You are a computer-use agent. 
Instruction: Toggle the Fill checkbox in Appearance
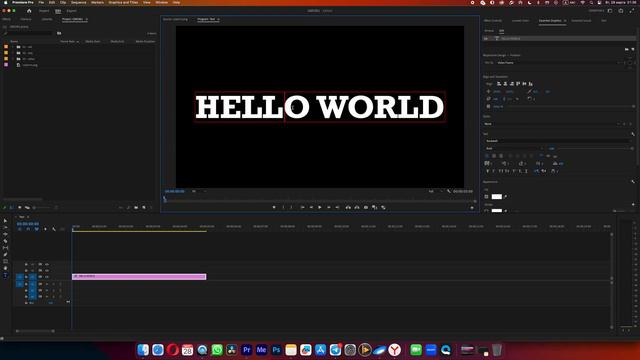coord(486,196)
